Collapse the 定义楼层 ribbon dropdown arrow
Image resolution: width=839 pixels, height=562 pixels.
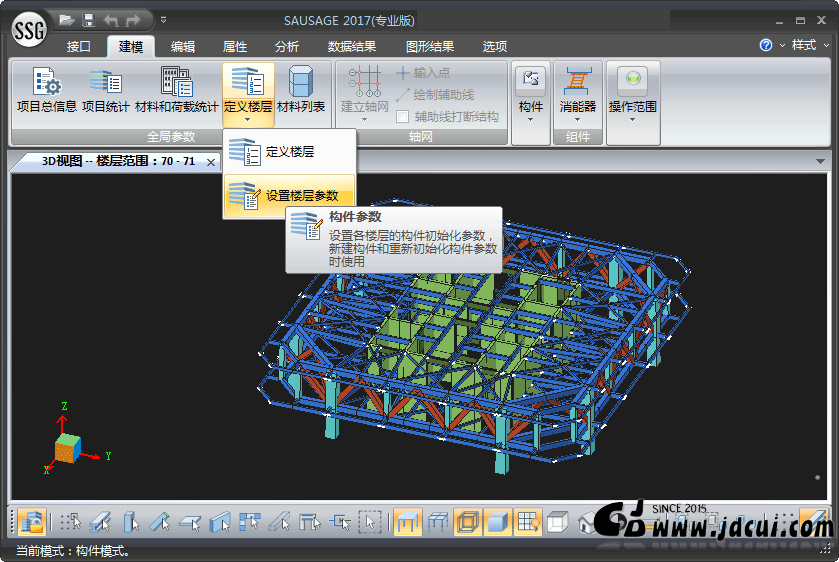coord(248,120)
